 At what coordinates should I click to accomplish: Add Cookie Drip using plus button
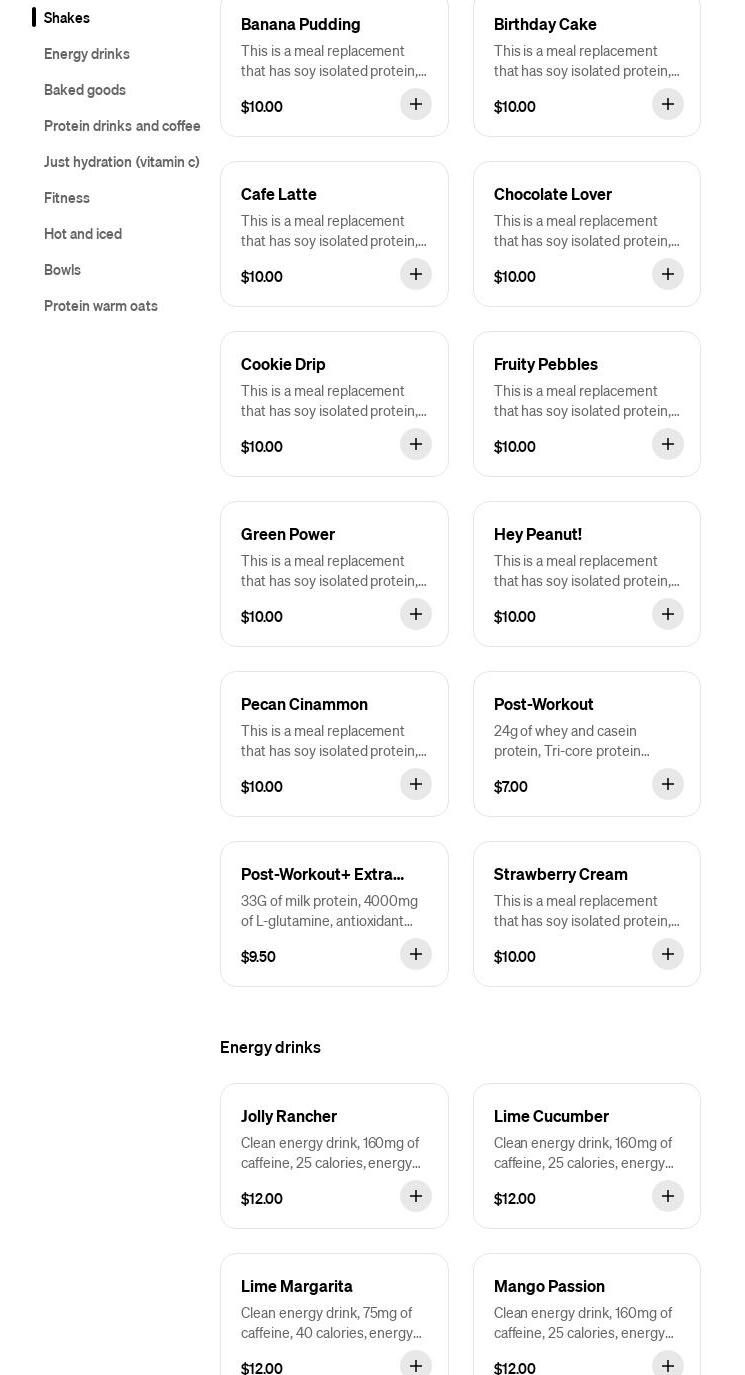pos(416,444)
